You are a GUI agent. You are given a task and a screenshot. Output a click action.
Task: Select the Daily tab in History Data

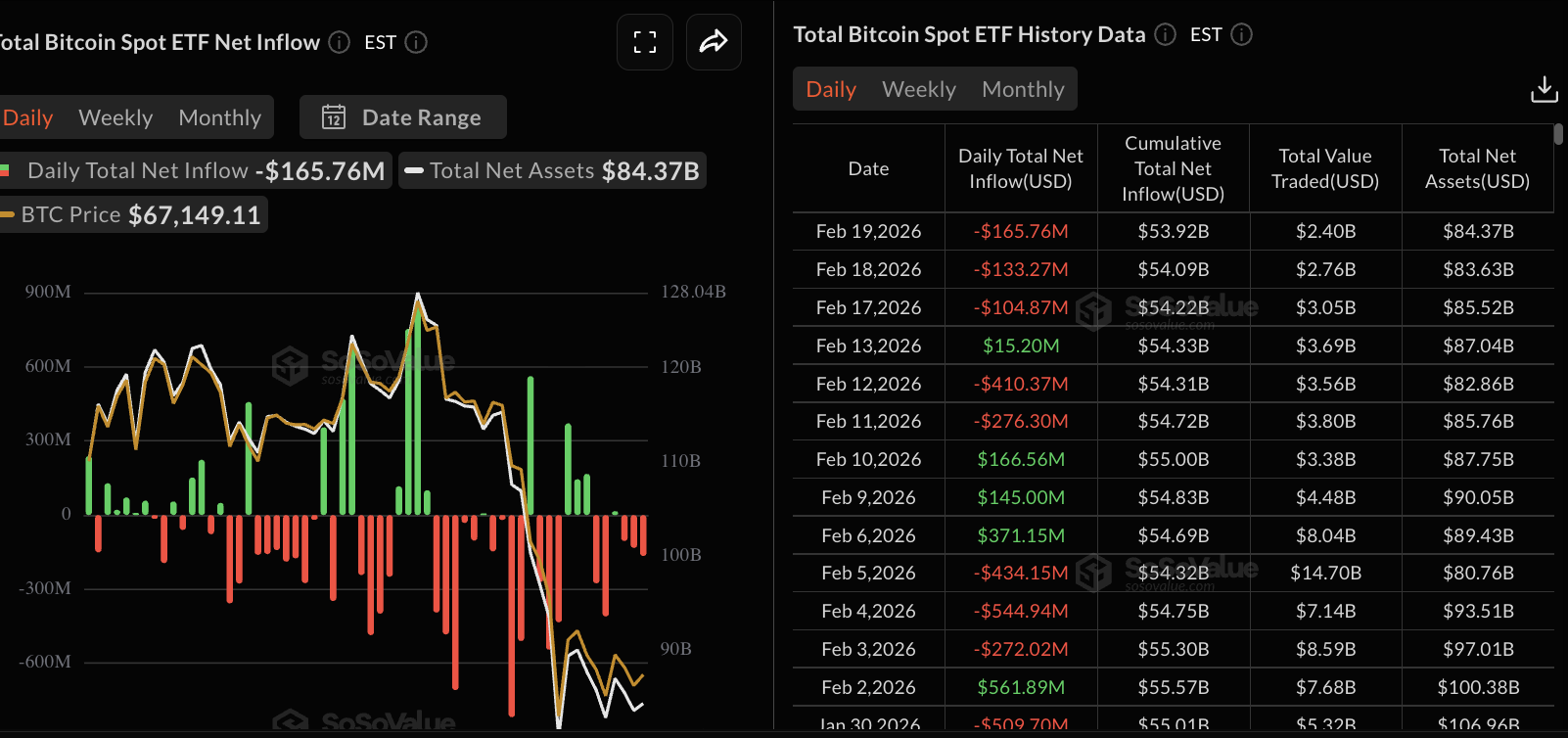pos(830,88)
